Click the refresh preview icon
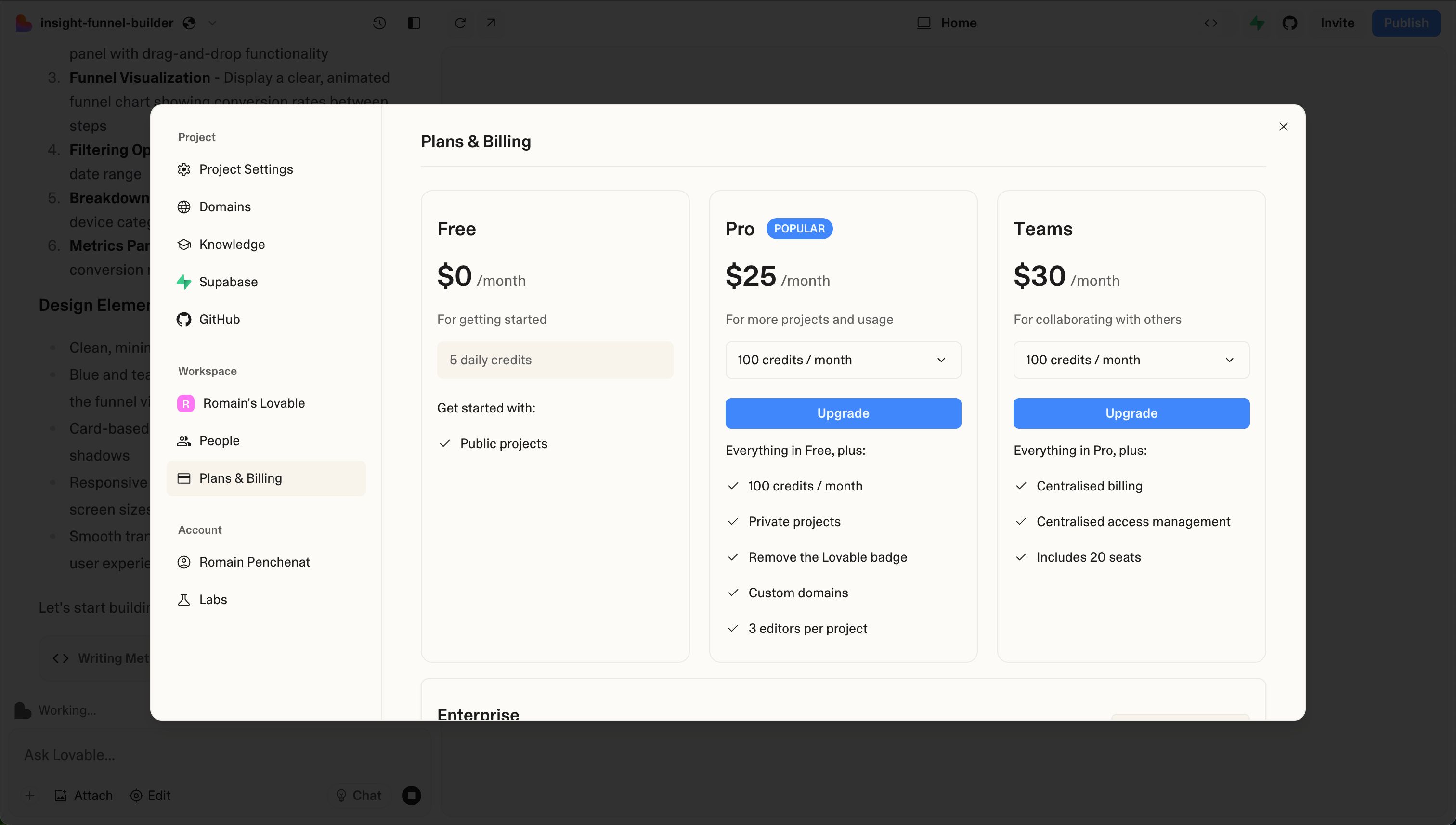This screenshot has height=825, width=1456. coord(460,23)
